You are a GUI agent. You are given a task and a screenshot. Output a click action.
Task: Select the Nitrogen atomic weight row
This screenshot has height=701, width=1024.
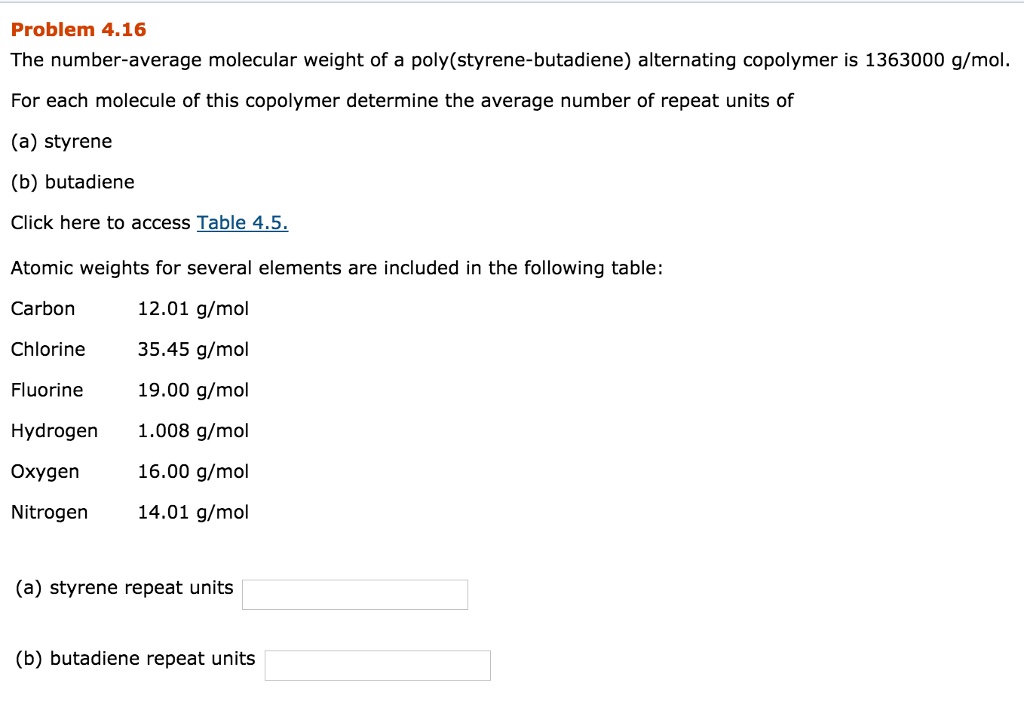[x=130, y=511]
